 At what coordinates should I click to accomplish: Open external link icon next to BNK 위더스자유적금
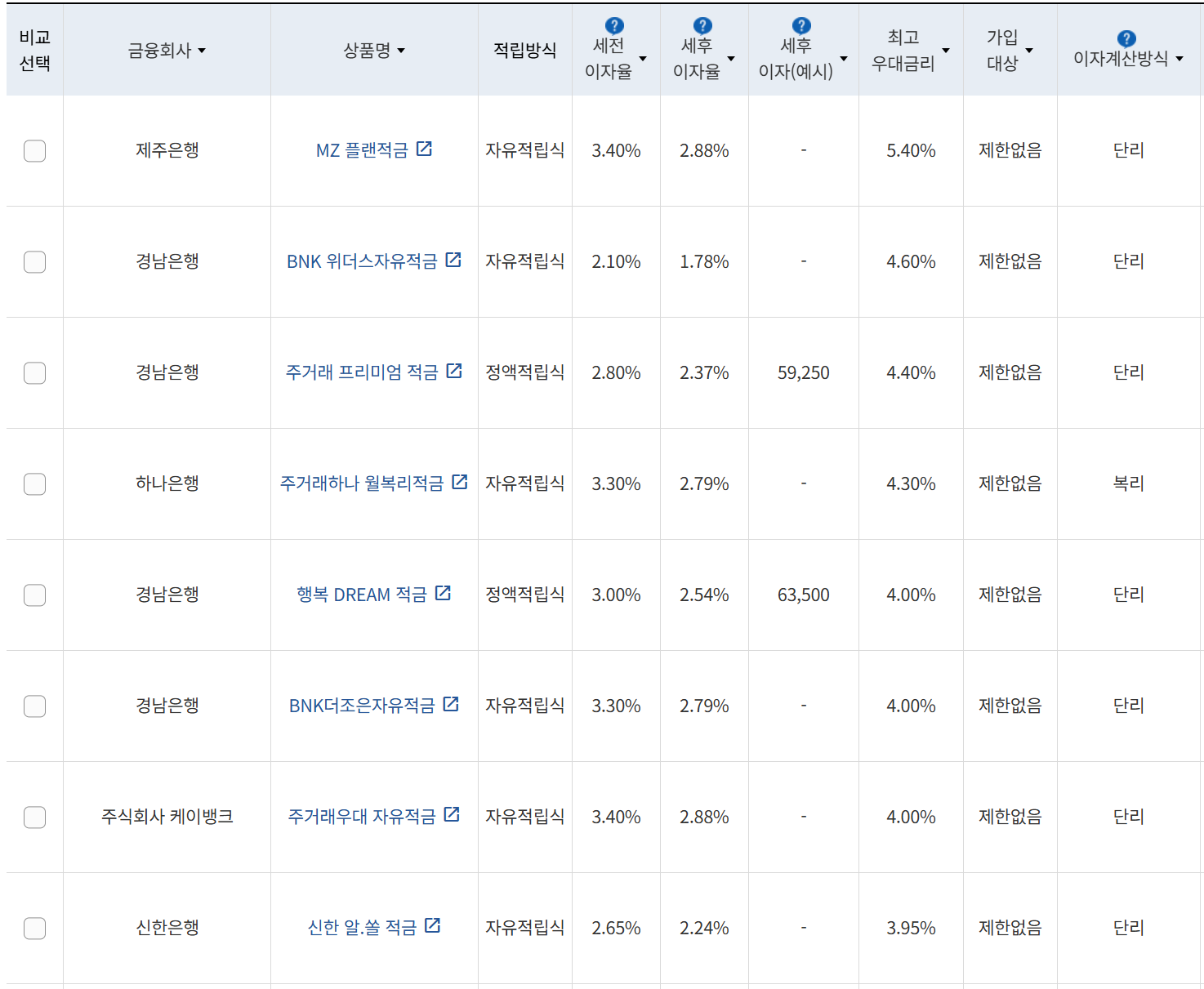[x=455, y=260]
